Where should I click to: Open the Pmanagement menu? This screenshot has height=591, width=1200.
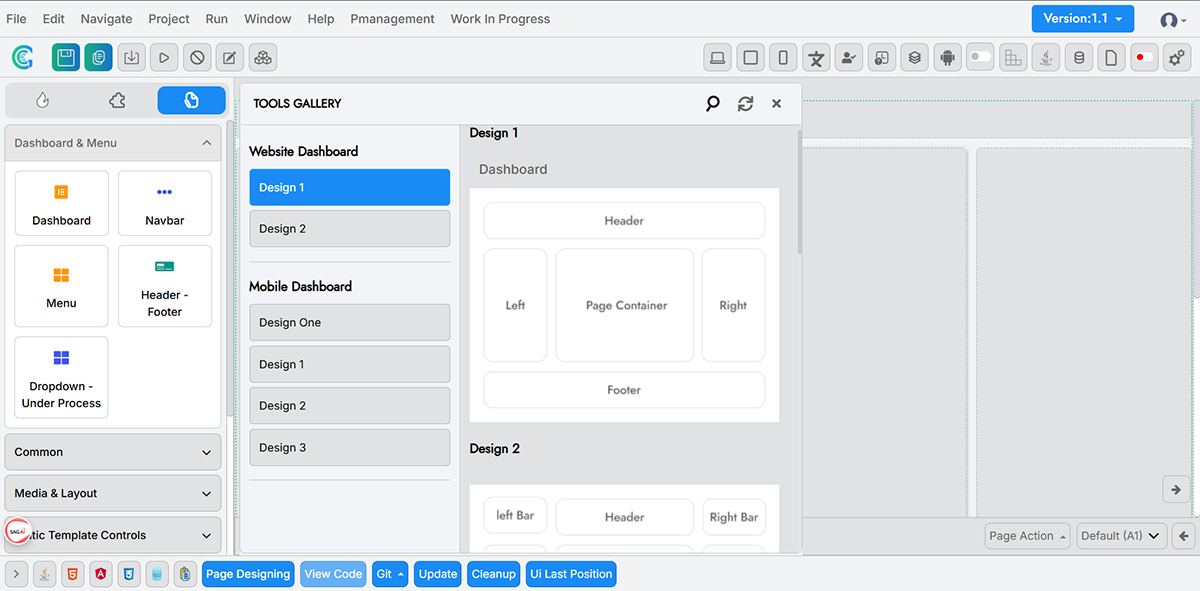pyautogui.click(x=392, y=18)
